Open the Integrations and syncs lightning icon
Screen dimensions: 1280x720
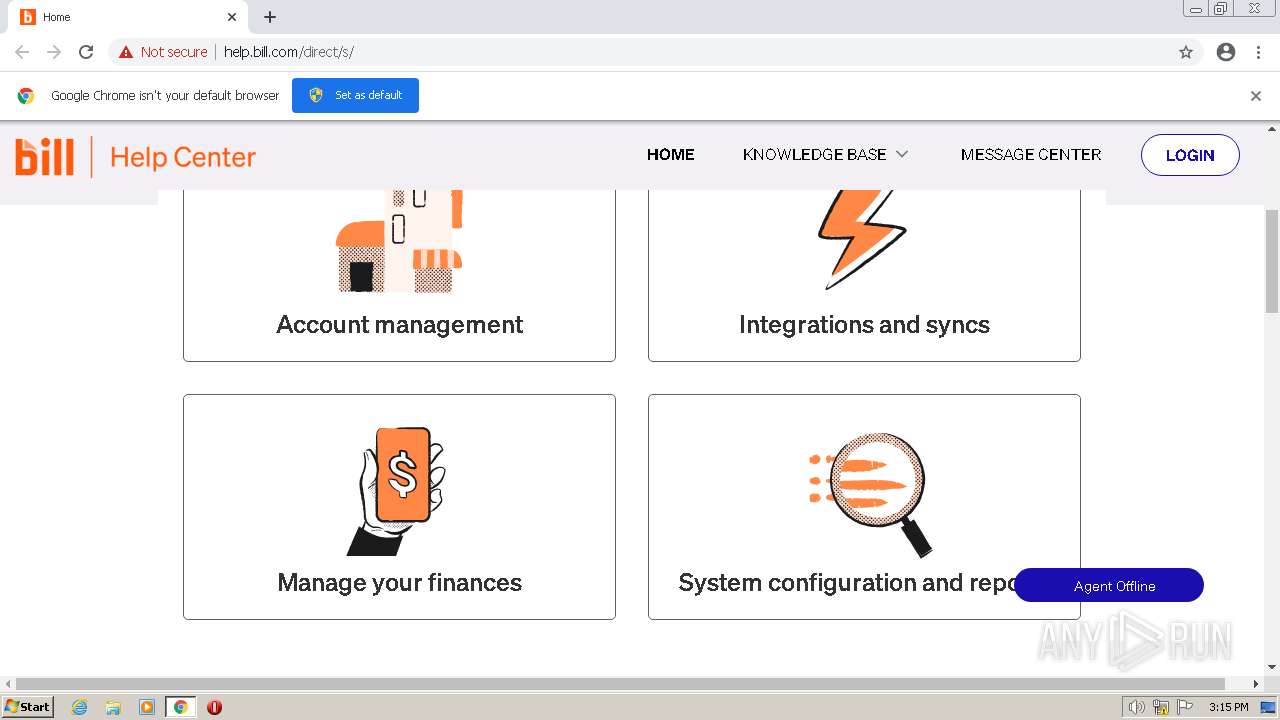pyautogui.click(x=862, y=240)
